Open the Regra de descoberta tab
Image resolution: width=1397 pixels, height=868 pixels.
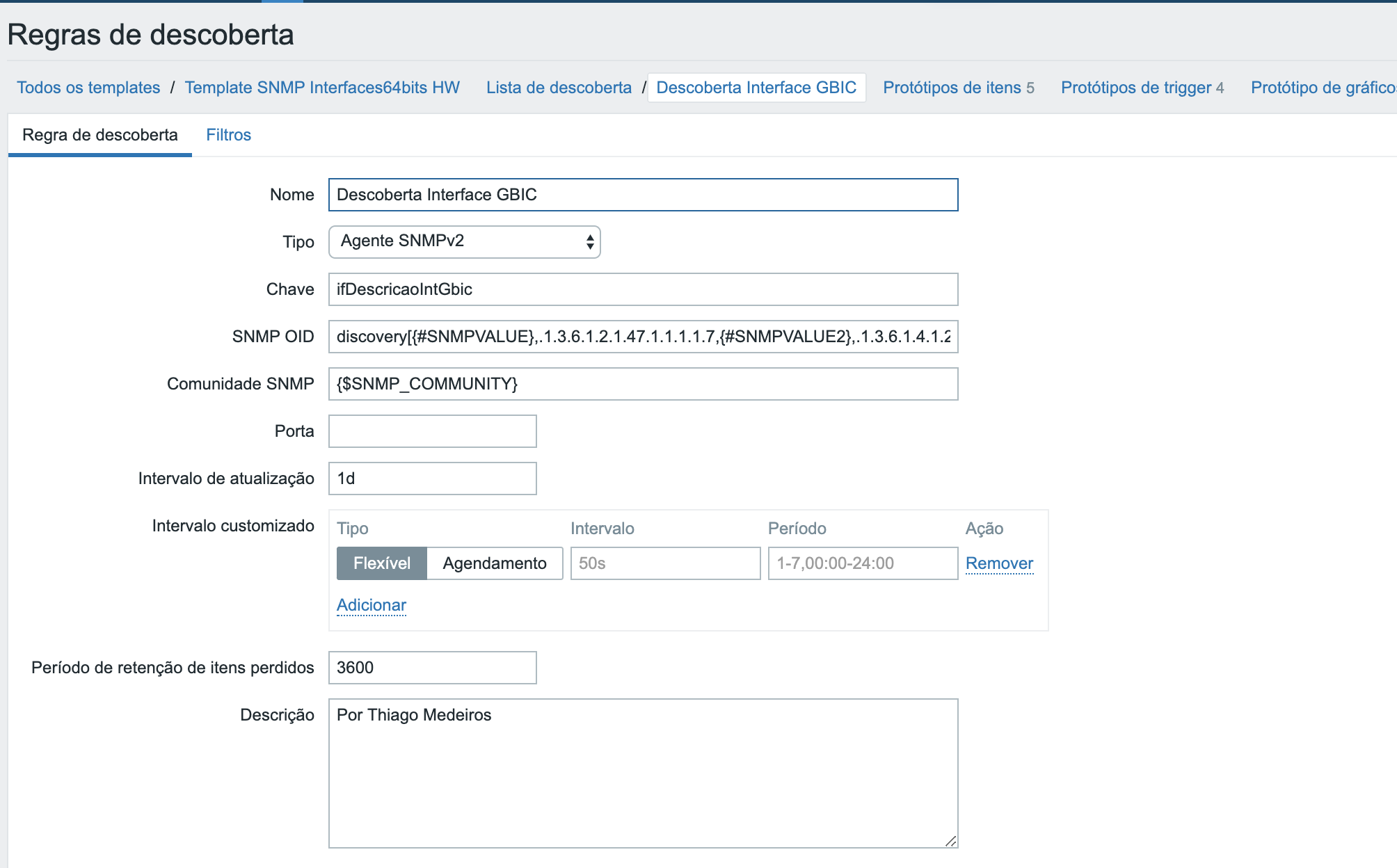[100, 135]
